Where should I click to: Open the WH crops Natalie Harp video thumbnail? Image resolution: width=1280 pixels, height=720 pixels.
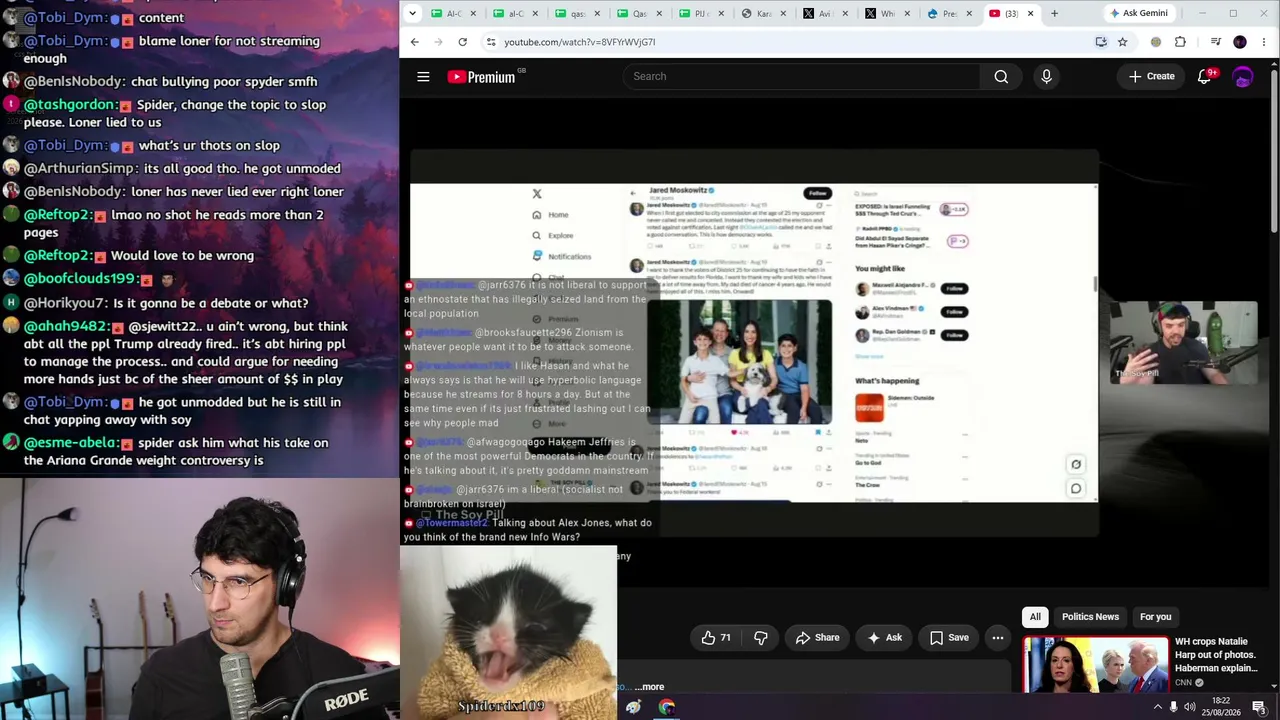tap(1095, 664)
